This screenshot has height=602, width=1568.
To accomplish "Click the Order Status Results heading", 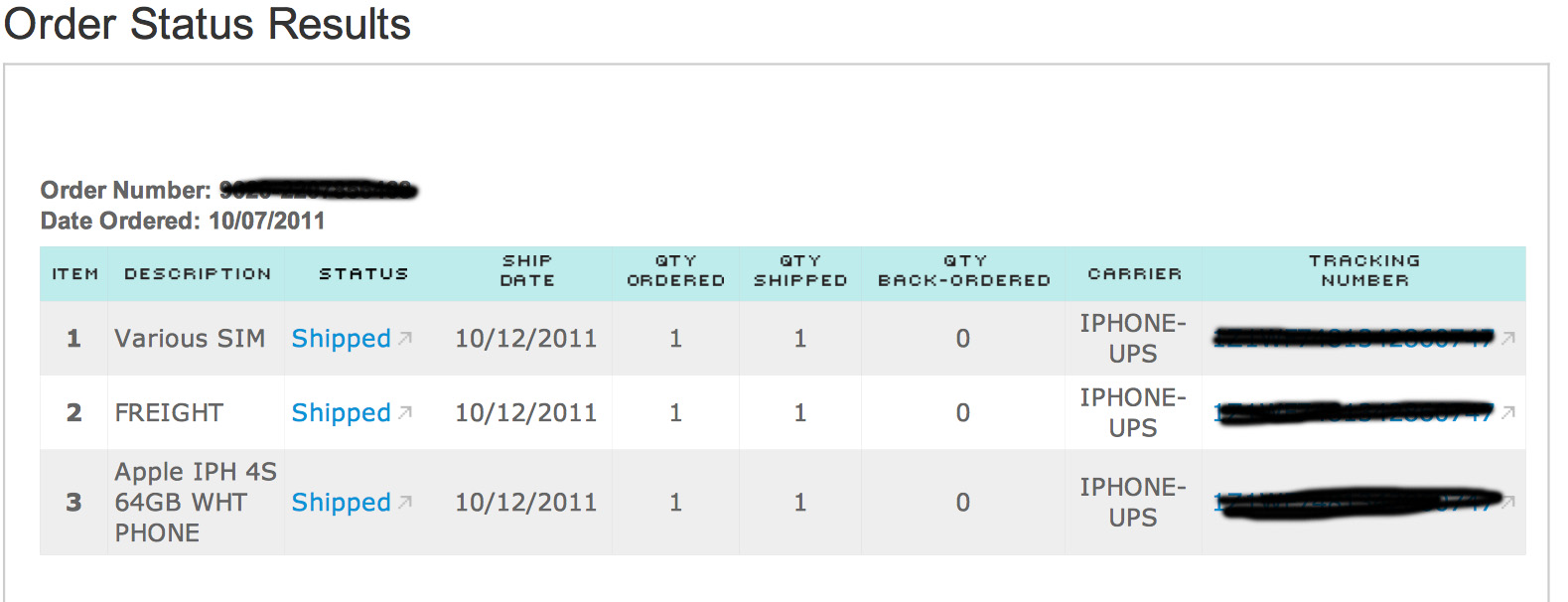I will tap(208, 24).
